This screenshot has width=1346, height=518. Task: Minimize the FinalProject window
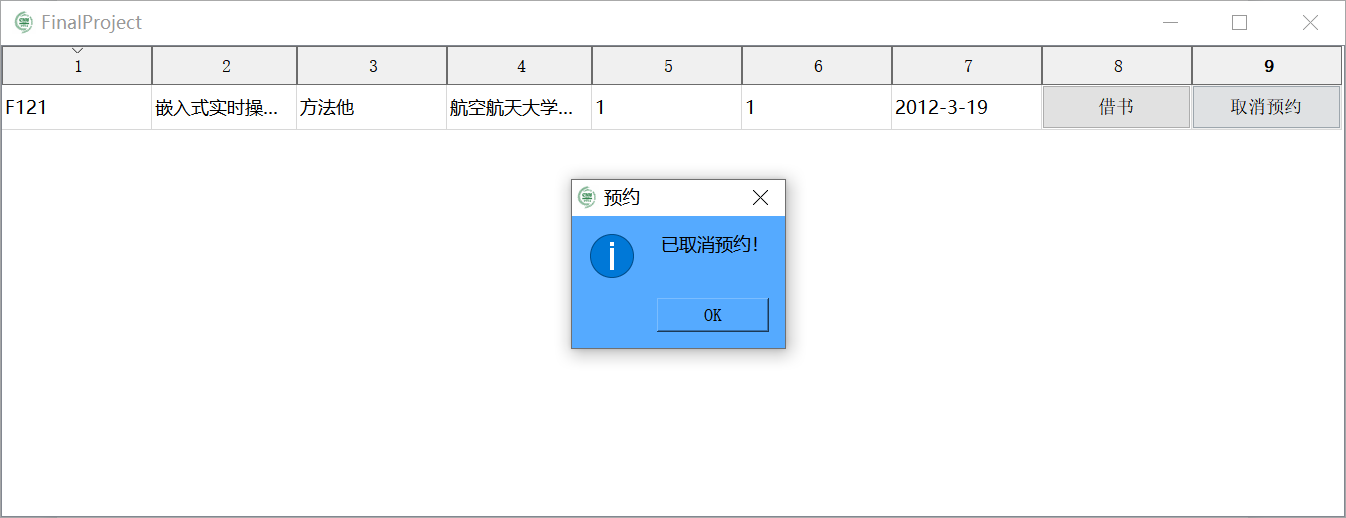tap(1170, 22)
